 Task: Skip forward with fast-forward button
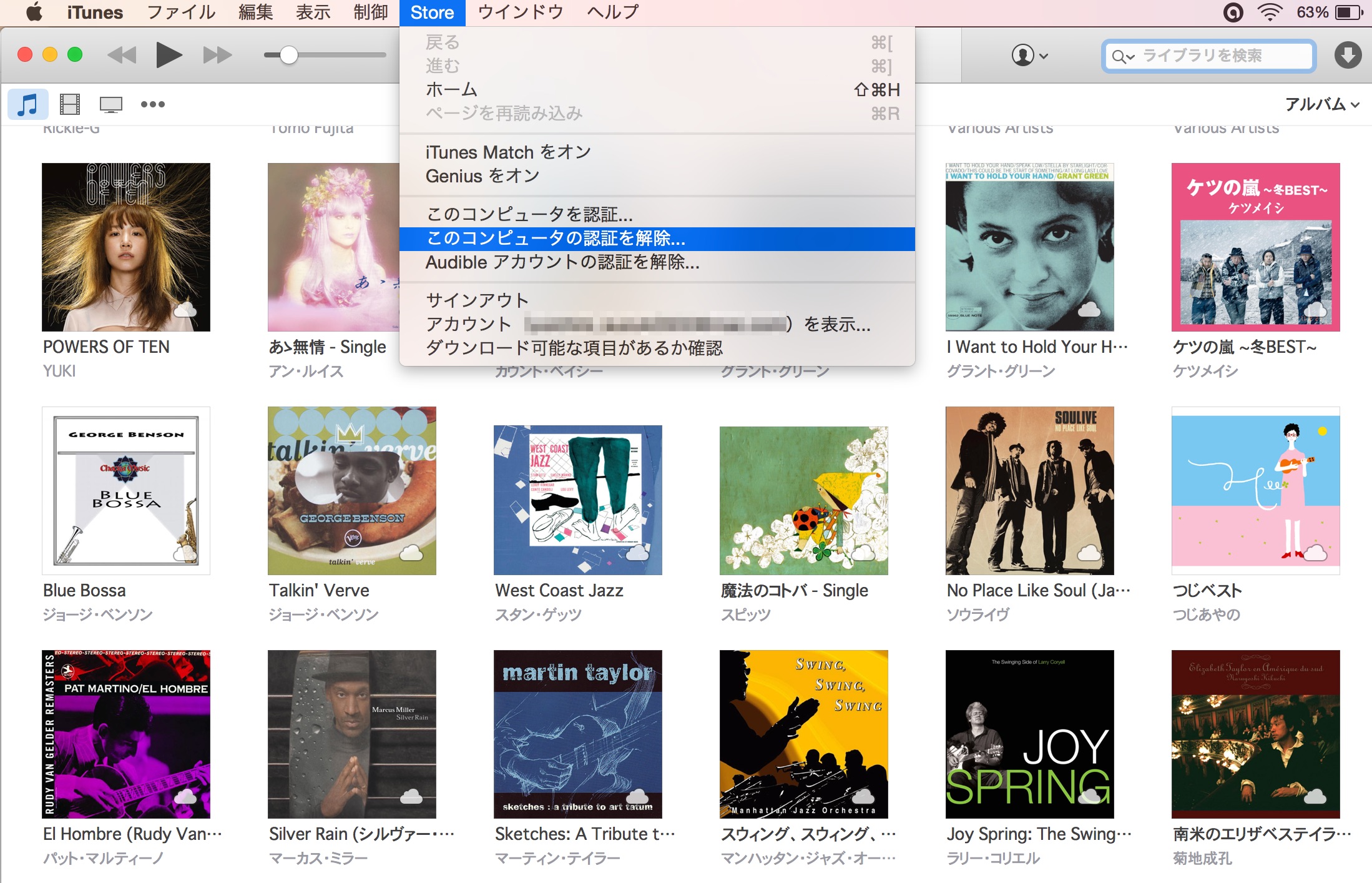point(217,55)
